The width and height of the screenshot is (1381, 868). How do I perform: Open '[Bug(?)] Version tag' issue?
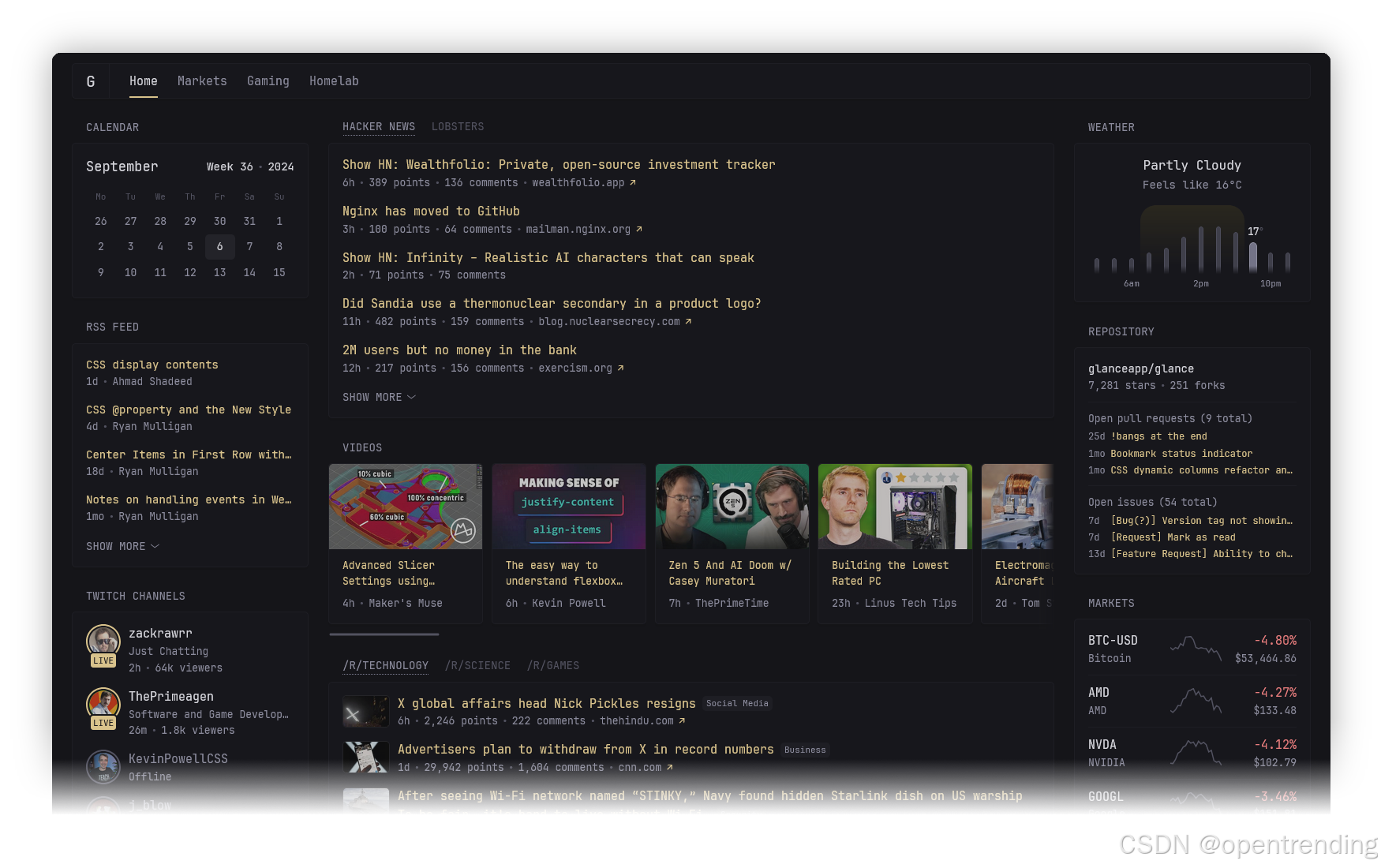click(1202, 522)
